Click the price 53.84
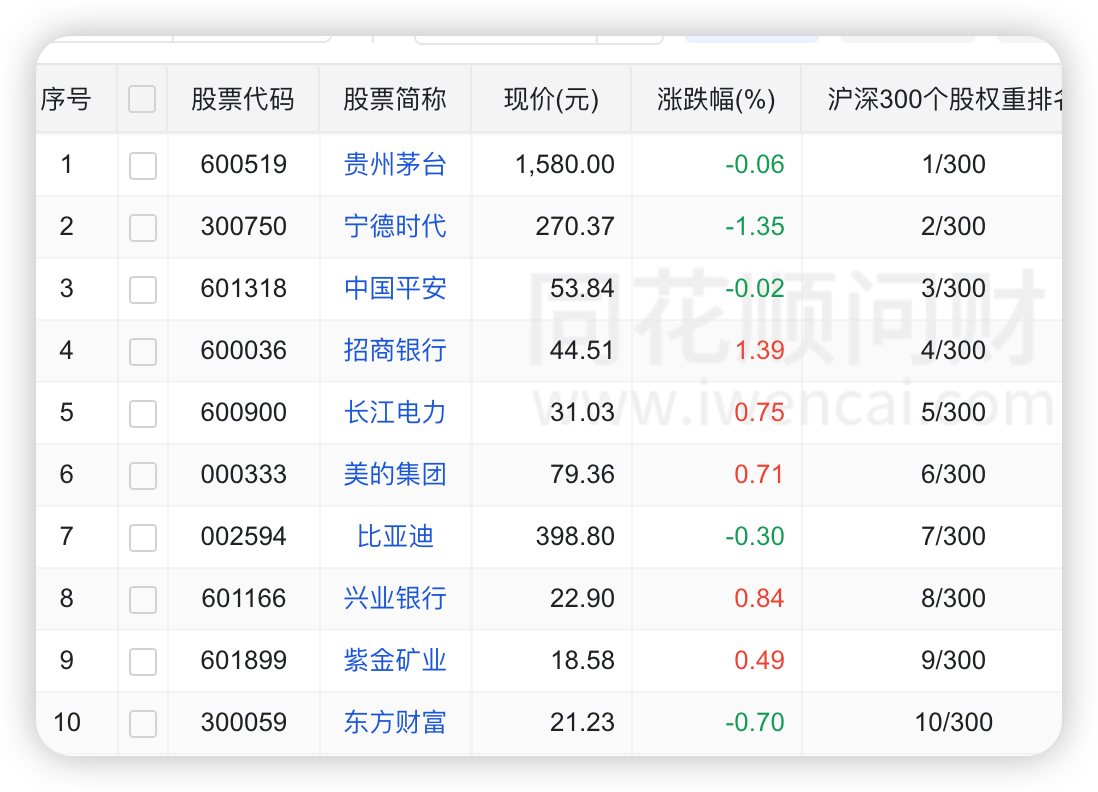Screen dimensions: 1098x792 582,289
